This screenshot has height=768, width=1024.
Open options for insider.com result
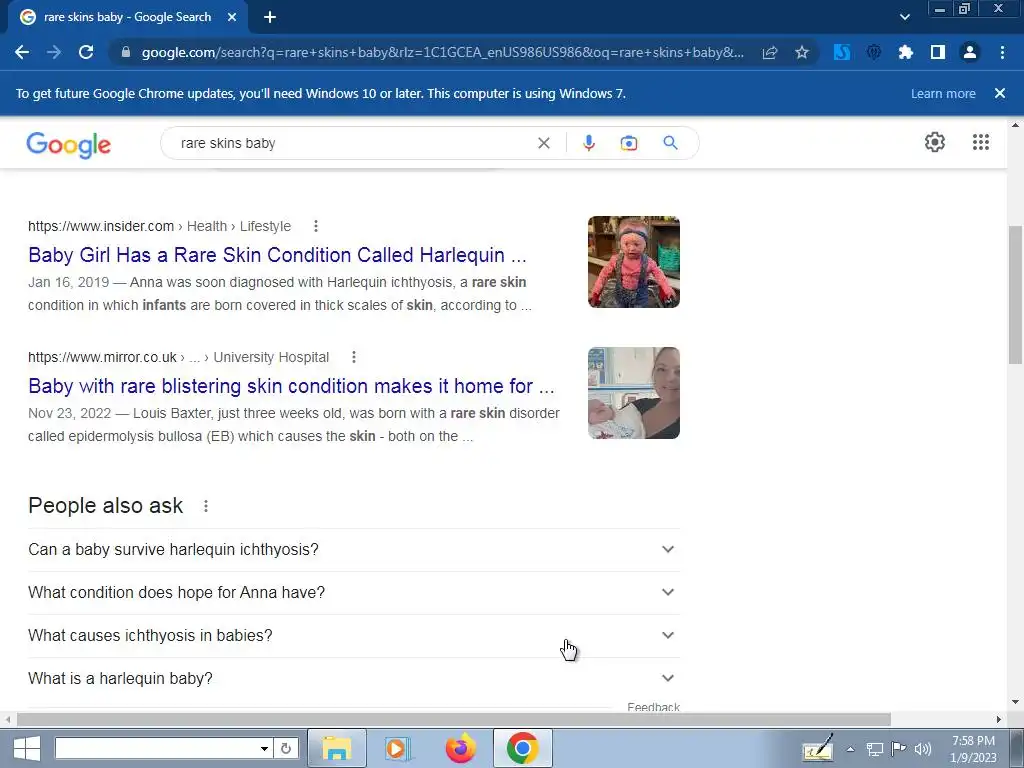point(316,226)
